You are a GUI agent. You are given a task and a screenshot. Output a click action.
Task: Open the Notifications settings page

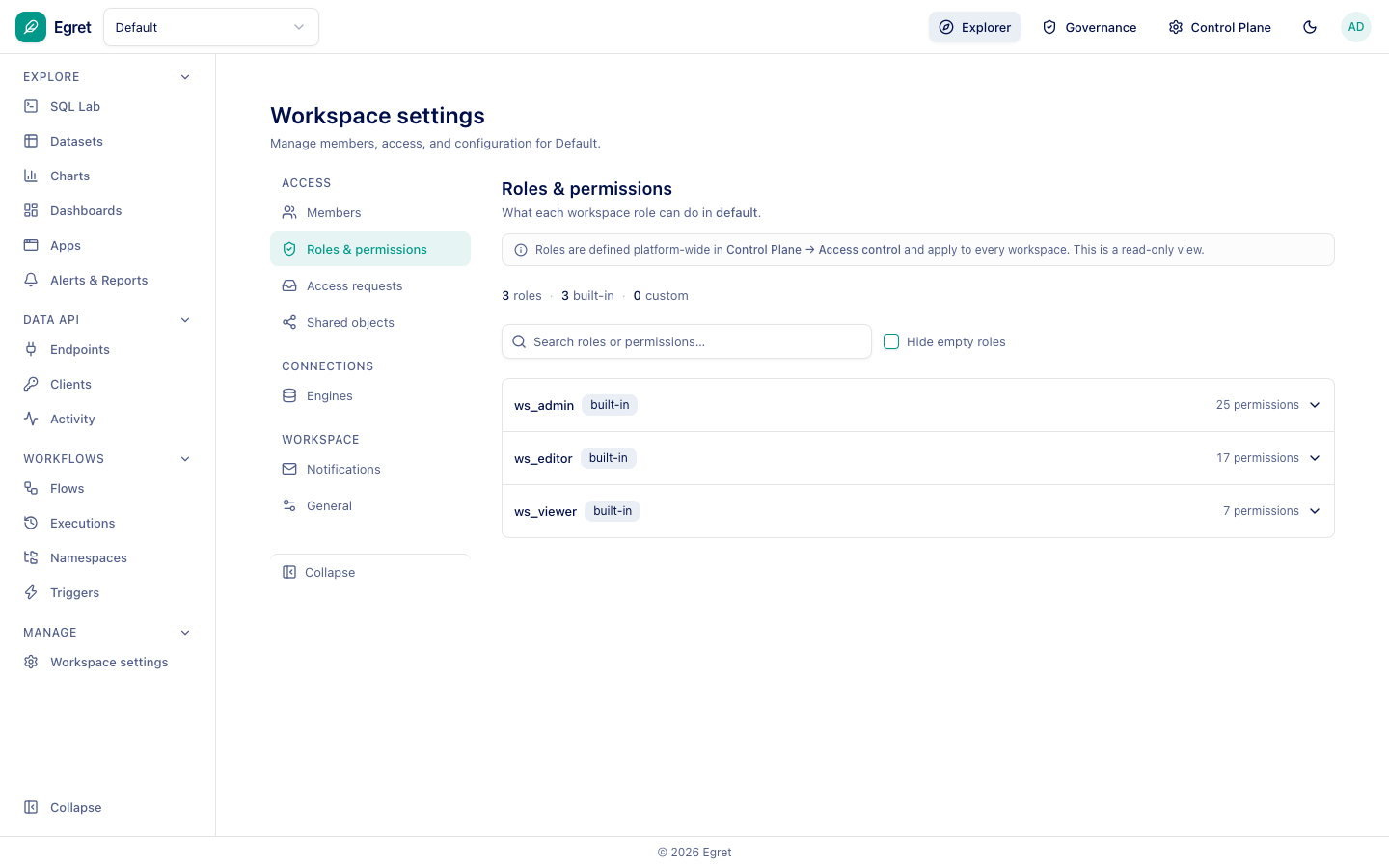click(x=370, y=469)
